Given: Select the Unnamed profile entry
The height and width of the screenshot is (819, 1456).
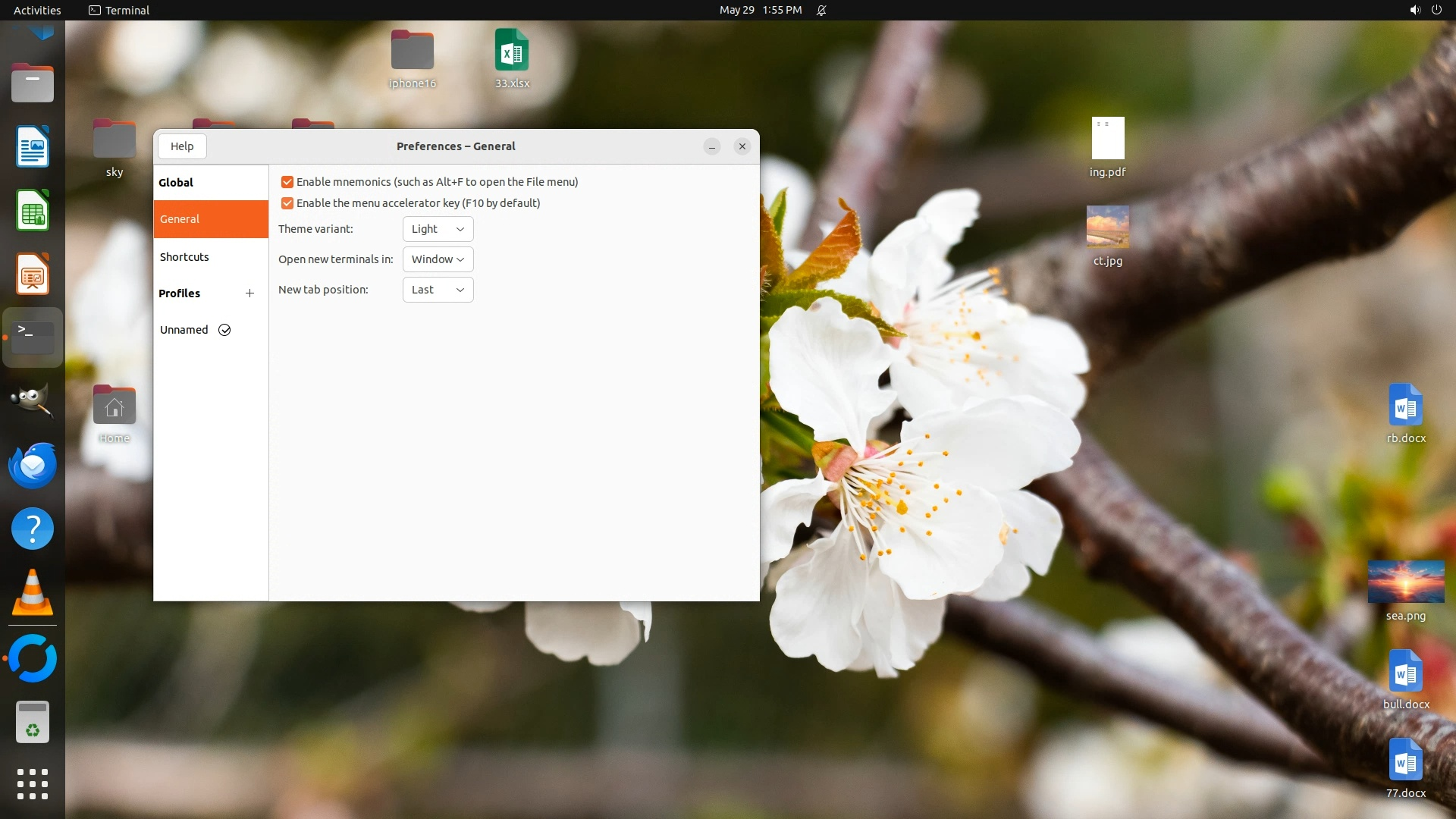Looking at the screenshot, I should [x=184, y=330].
